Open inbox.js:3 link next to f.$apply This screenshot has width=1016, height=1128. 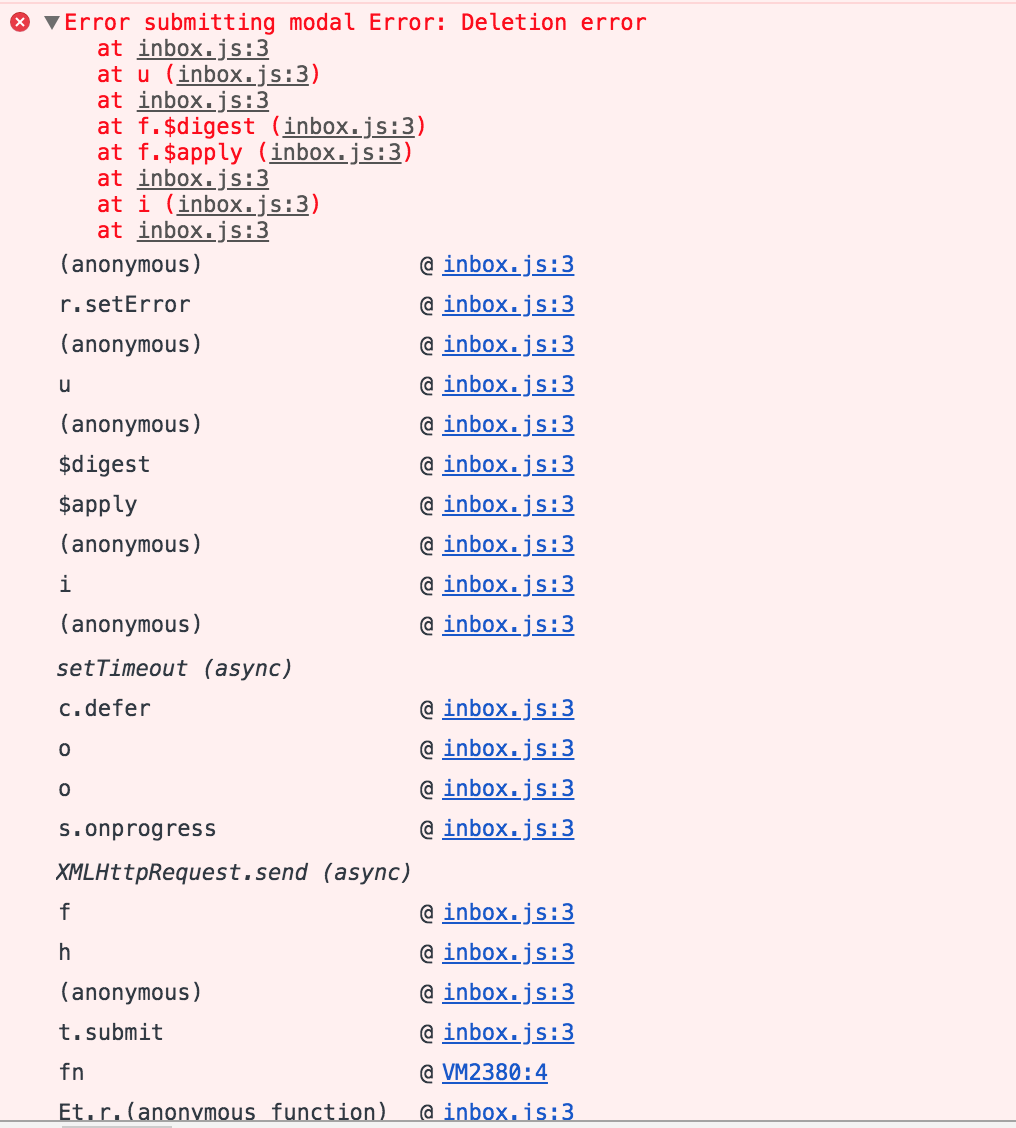(x=336, y=153)
